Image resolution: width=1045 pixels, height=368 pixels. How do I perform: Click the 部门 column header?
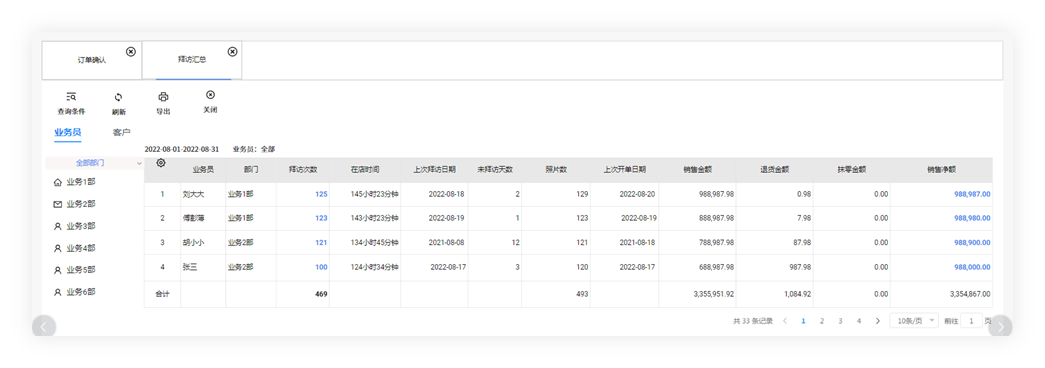[251, 170]
